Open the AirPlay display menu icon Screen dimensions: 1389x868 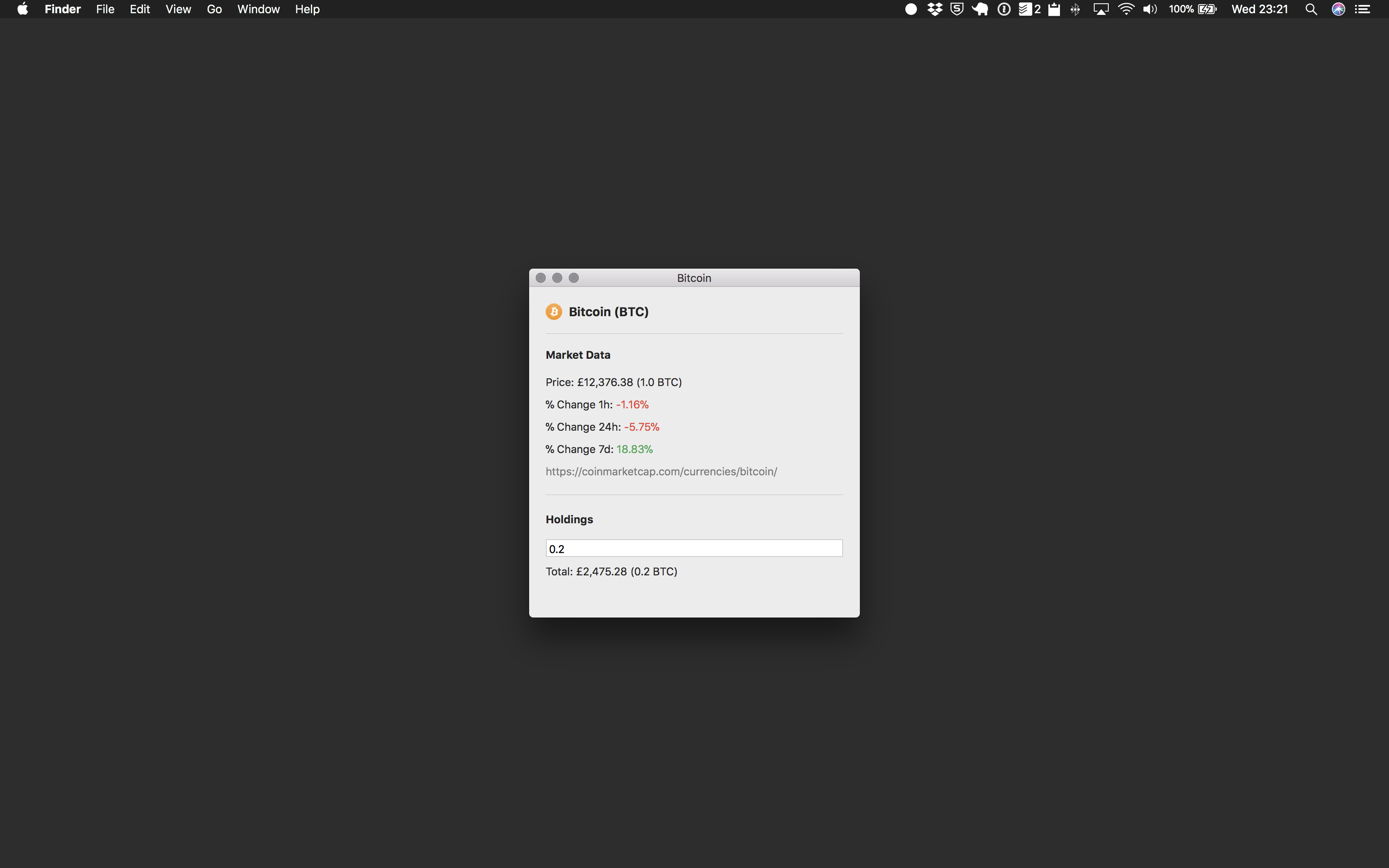1100,9
